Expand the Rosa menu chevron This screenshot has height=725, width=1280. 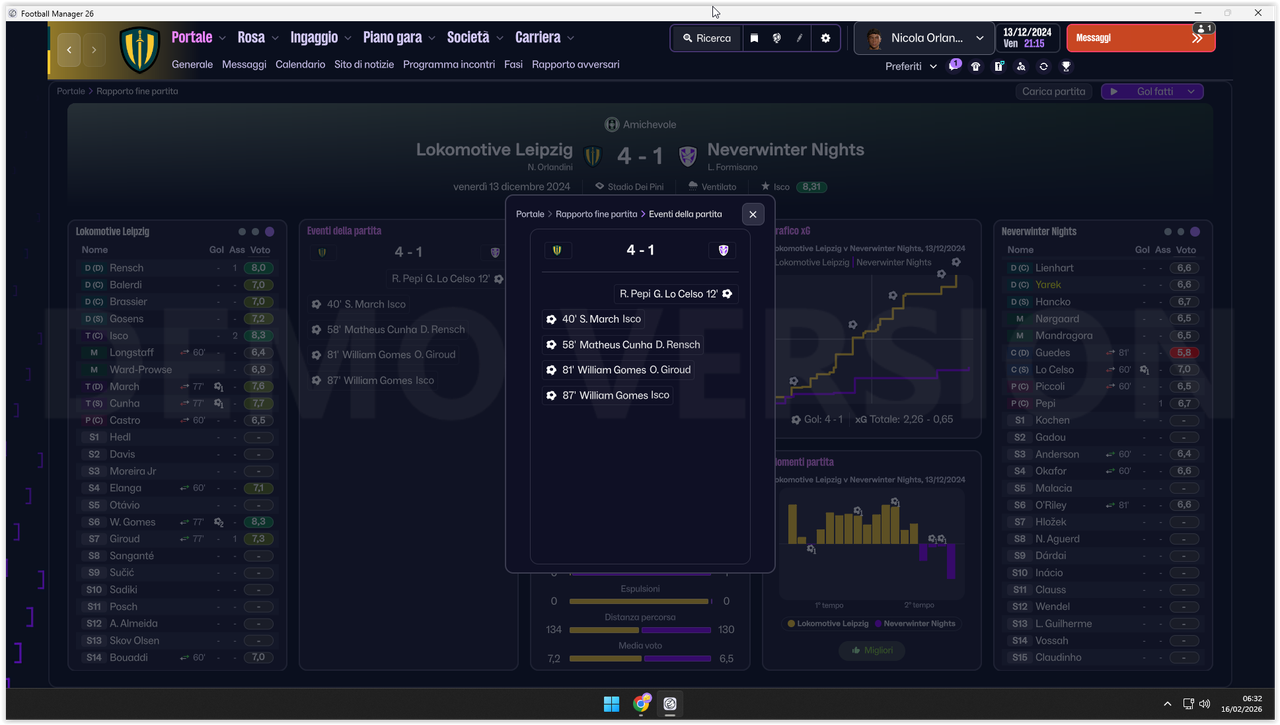click(275, 38)
